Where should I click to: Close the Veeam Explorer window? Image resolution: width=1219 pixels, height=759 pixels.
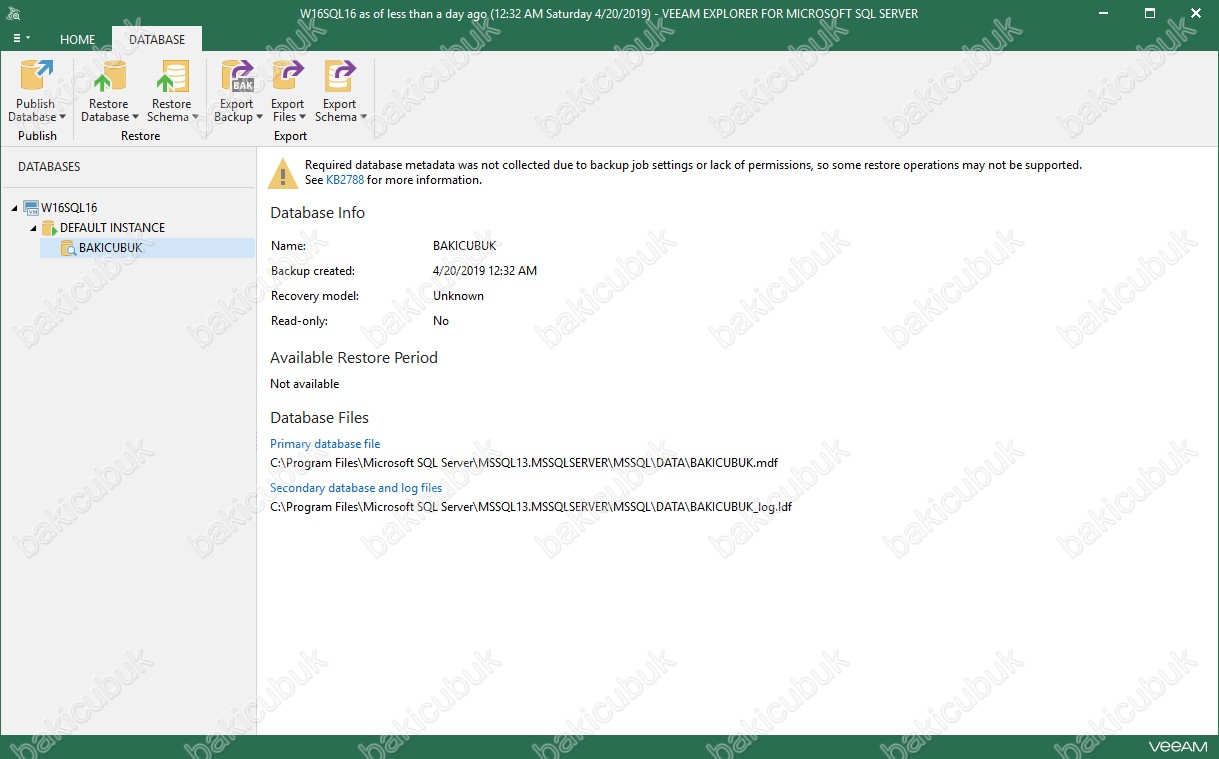(x=1196, y=13)
